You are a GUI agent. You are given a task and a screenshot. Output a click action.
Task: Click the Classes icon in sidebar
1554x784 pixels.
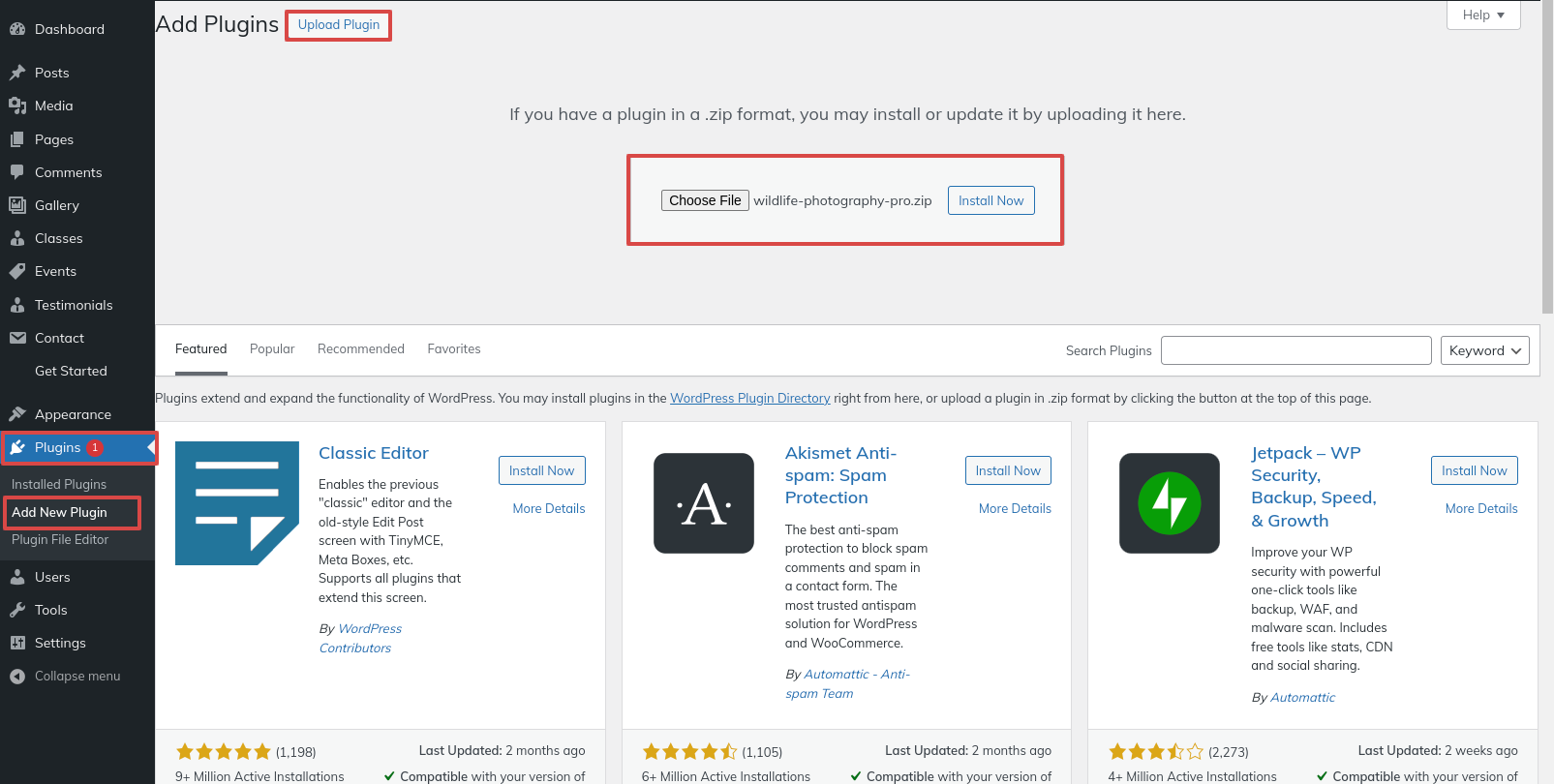click(17, 238)
